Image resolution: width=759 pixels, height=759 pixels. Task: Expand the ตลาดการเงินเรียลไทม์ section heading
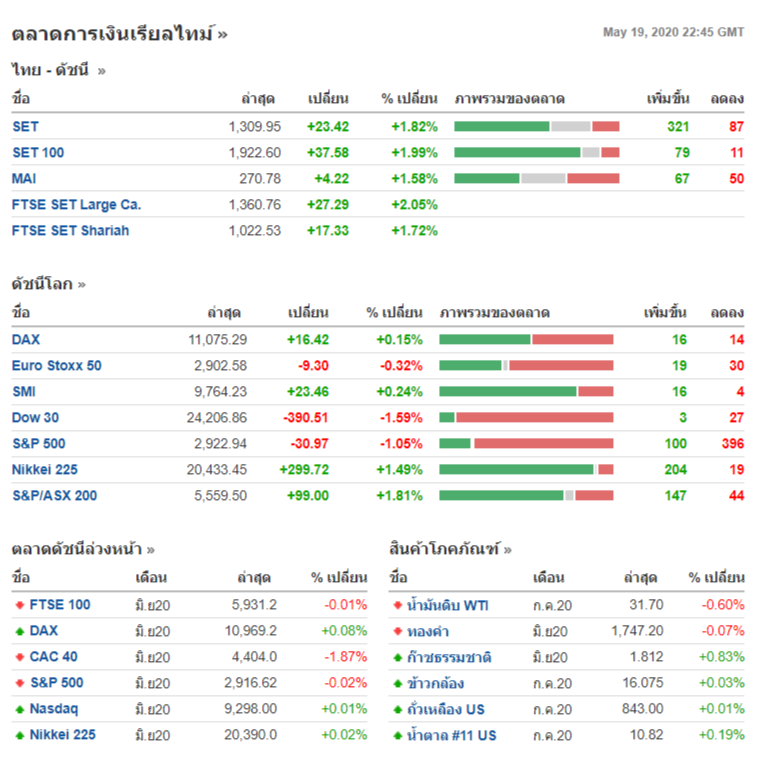pyautogui.click(x=119, y=34)
